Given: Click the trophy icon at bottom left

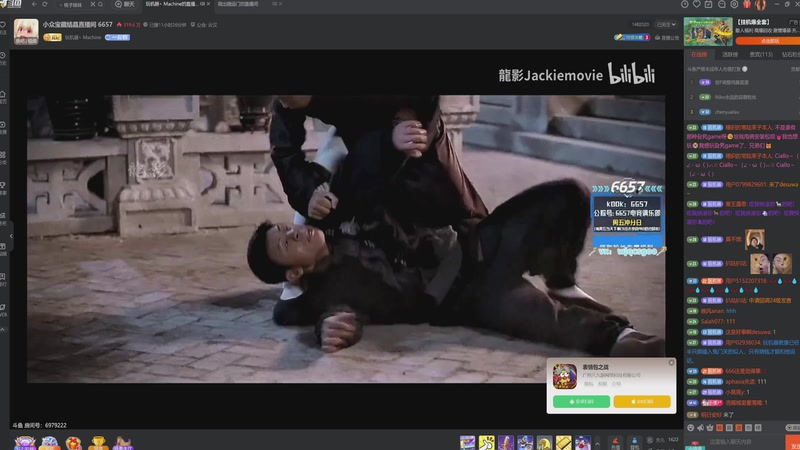Looking at the screenshot, I should 98,443.
